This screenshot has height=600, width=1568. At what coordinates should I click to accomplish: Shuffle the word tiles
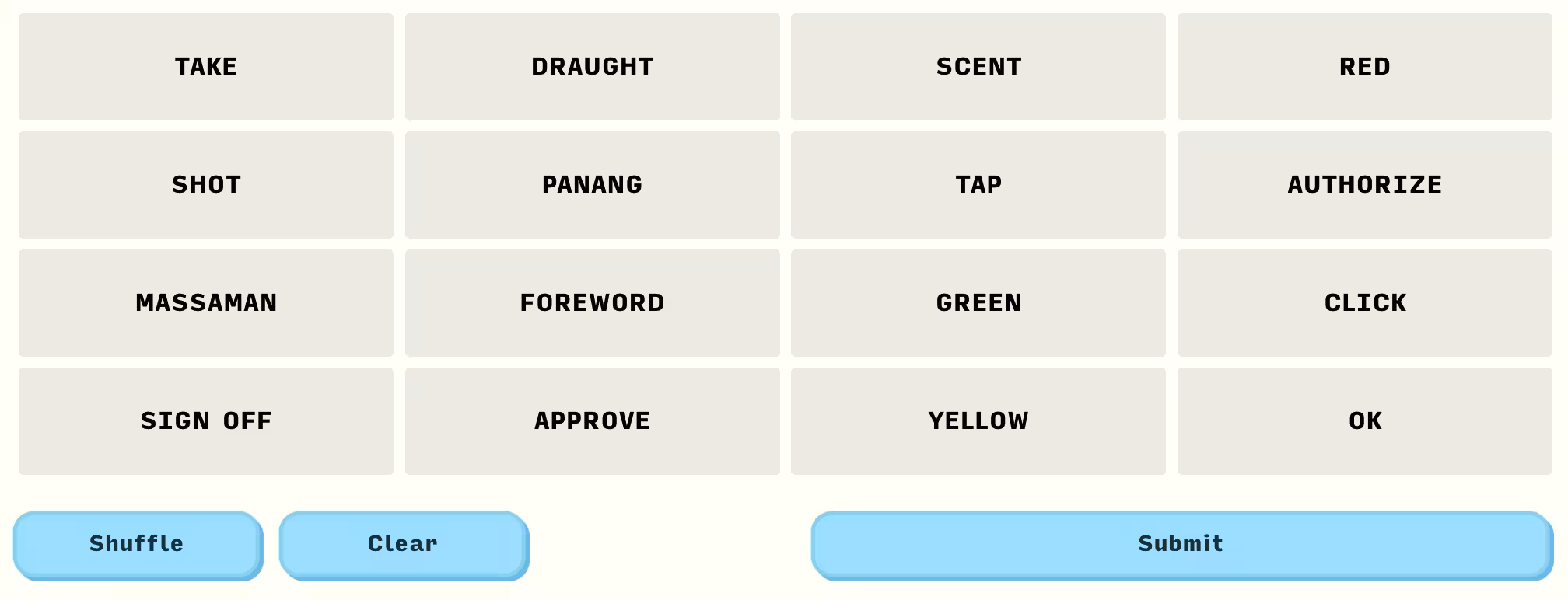[138, 545]
